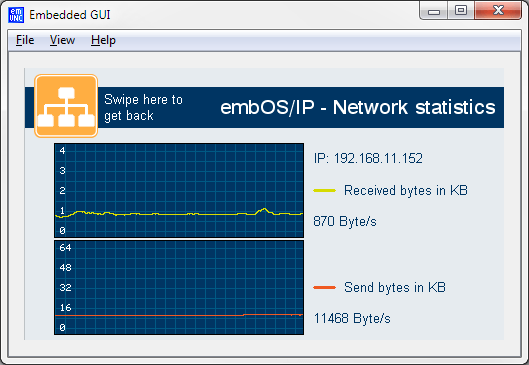
Task: Minimize the Embedded GUI window
Action: [434, 10]
